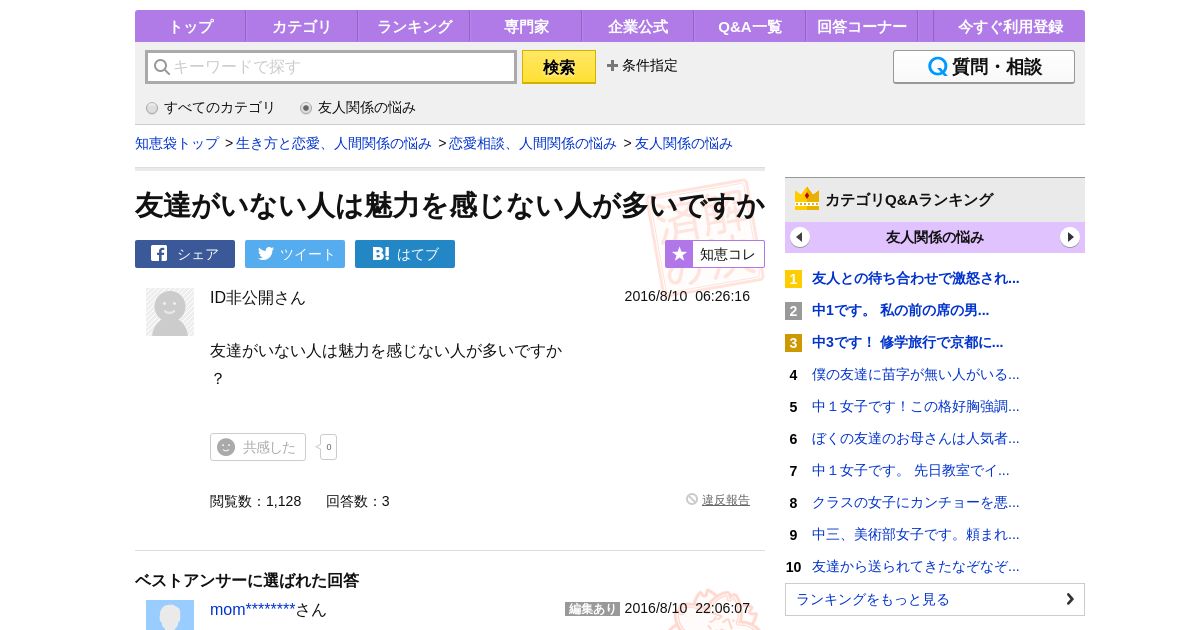This screenshot has height=630, width=1200.
Task: Click the question title heading
Action: coord(450,206)
